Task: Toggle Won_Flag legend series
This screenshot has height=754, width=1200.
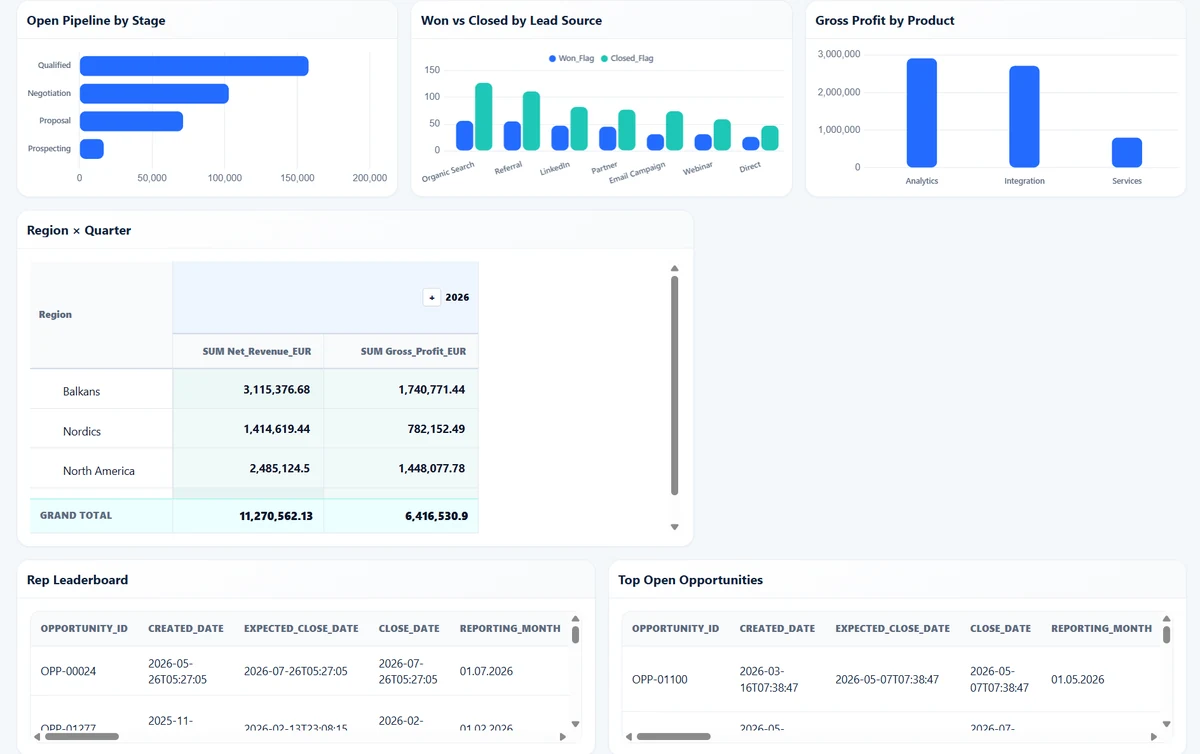Action: coord(571,58)
